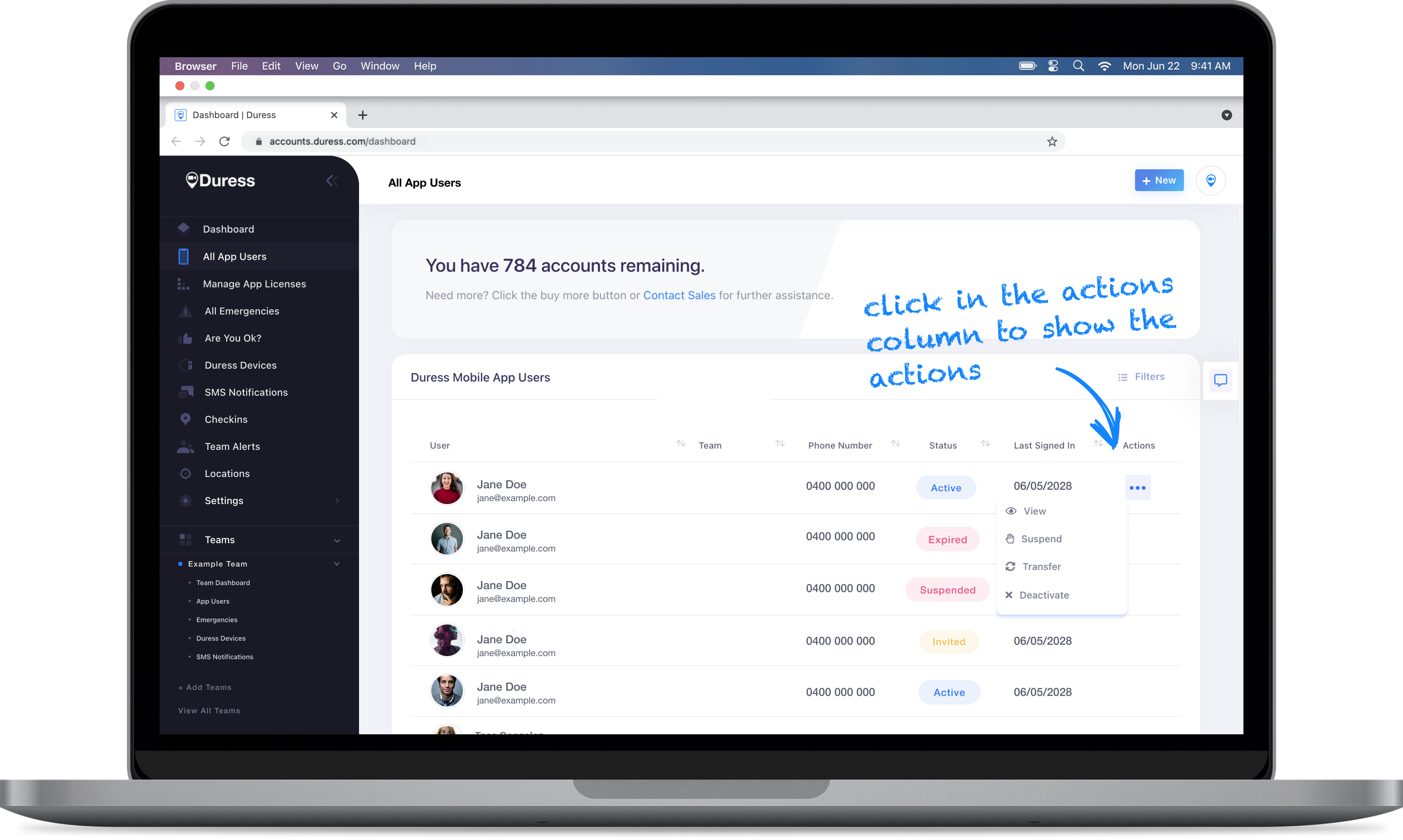Click the Team Alerts sidebar icon
The height and width of the screenshot is (840, 1403).
pyautogui.click(x=184, y=445)
